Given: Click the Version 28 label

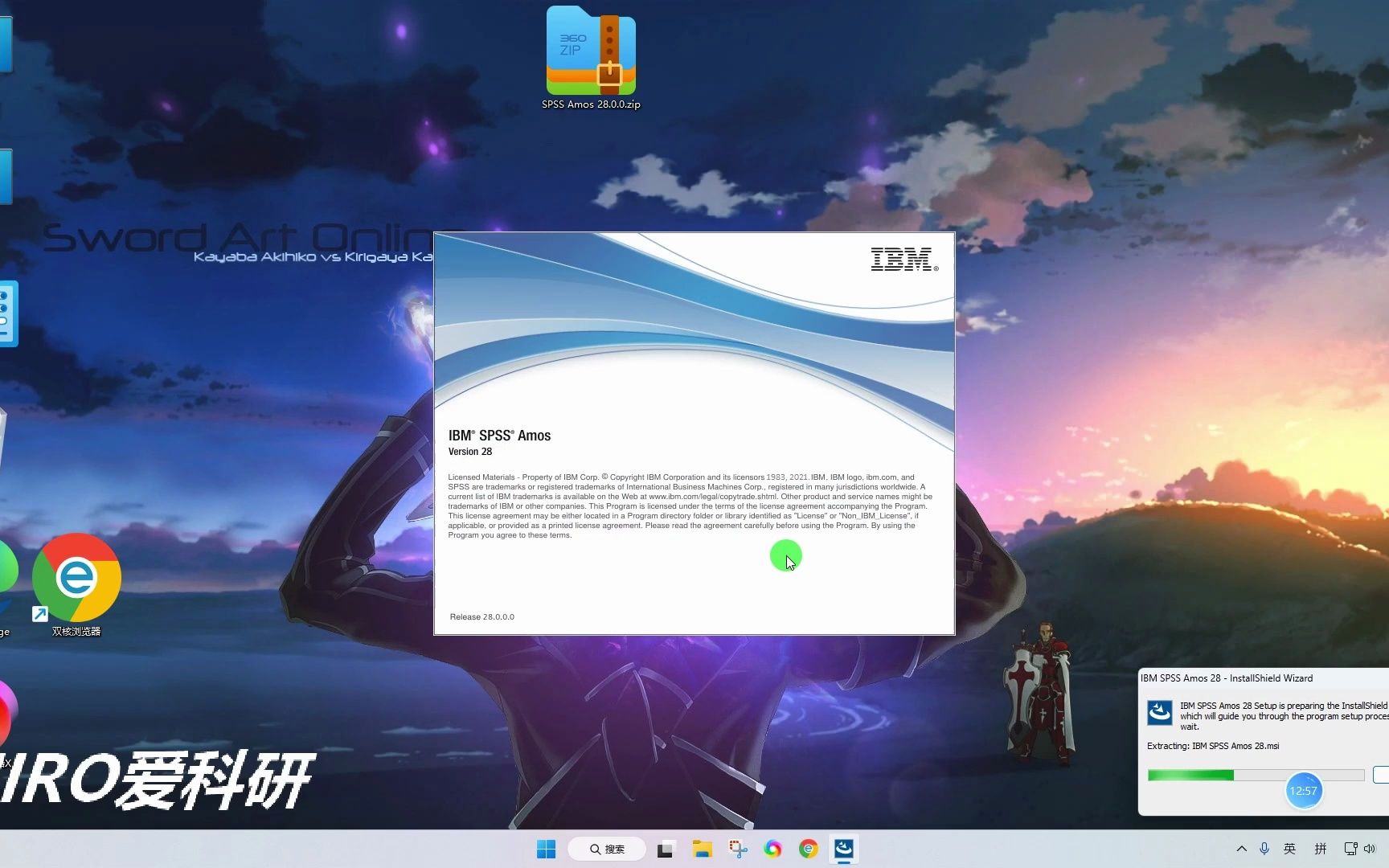Looking at the screenshot, I should (470, 452).
